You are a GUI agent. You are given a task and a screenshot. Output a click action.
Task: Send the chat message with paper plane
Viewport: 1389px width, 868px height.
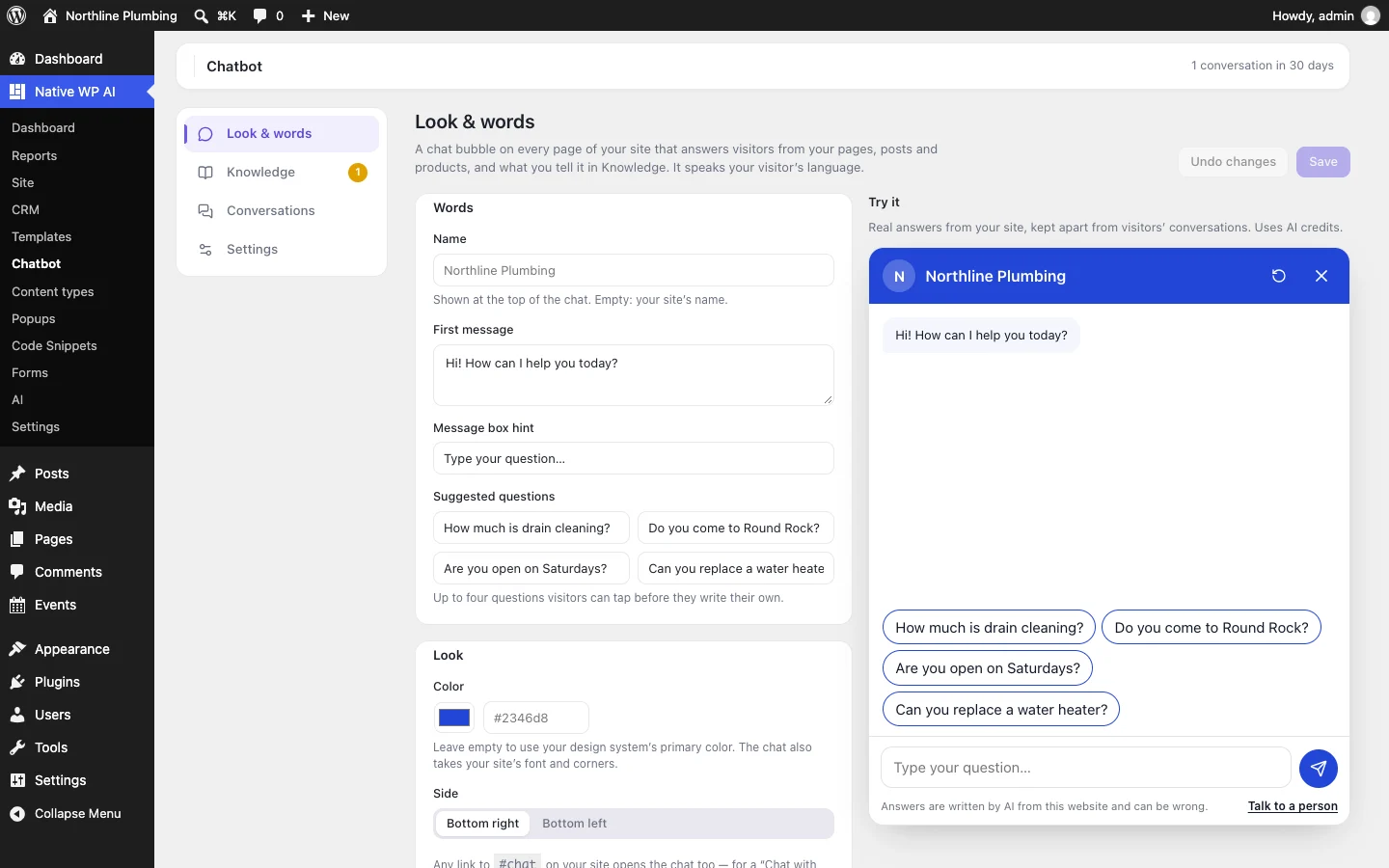[1319, 769]
